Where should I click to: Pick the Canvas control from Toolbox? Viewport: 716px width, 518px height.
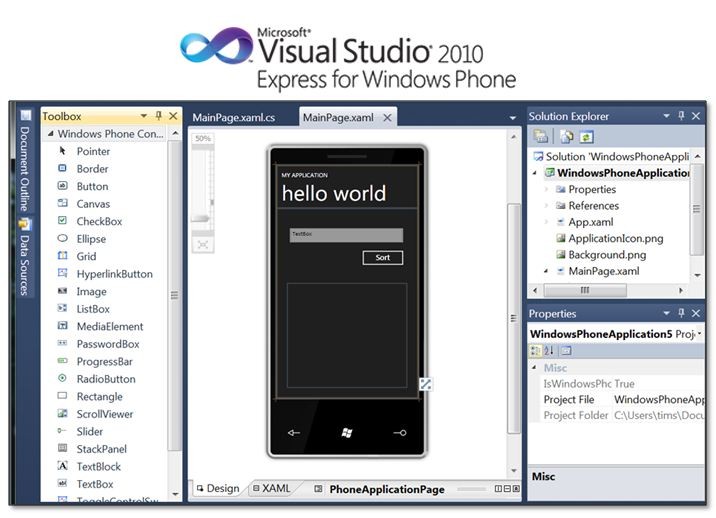[93, 204]
